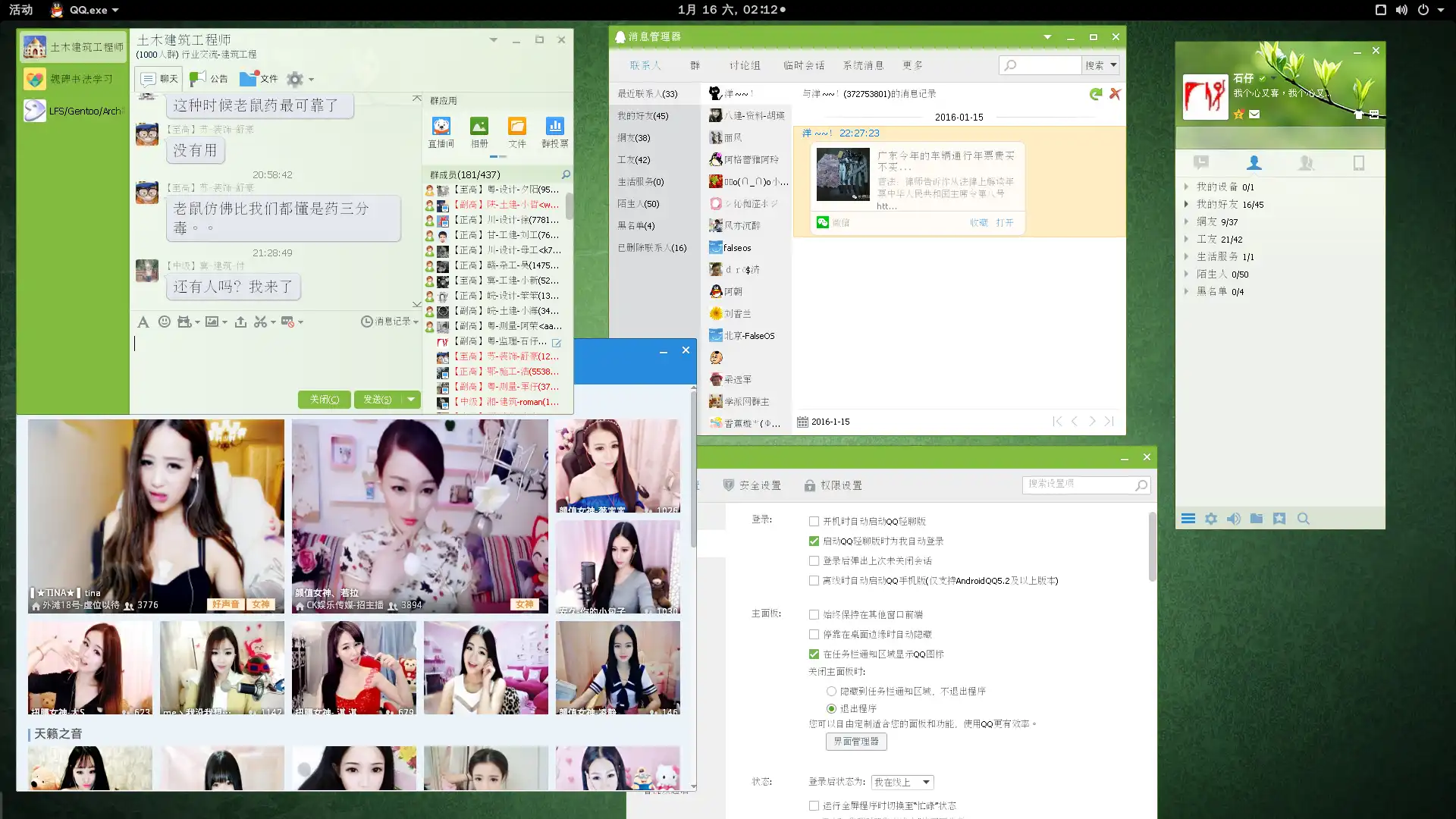Click the system volume icon in top bar
The height and width of the screenshot is (819, 1456).
tap(1401, 10)
